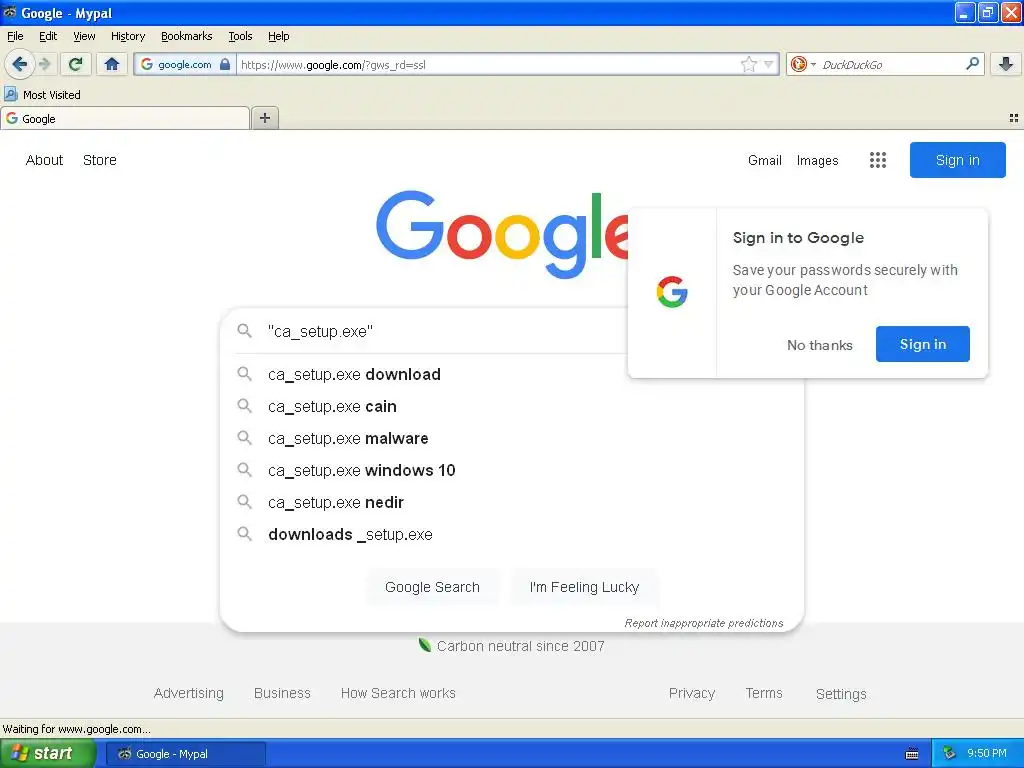Open the Business footer link
Screen dimensions: 1024x768
282,693
